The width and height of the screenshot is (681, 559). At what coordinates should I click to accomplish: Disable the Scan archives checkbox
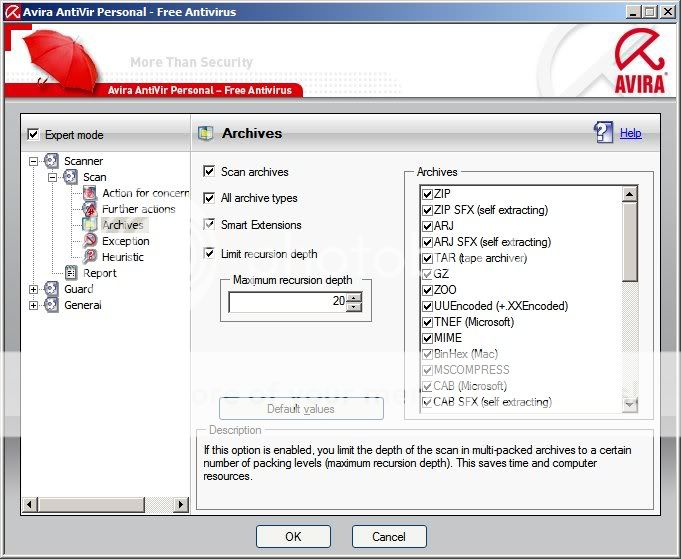pos(209,171)
